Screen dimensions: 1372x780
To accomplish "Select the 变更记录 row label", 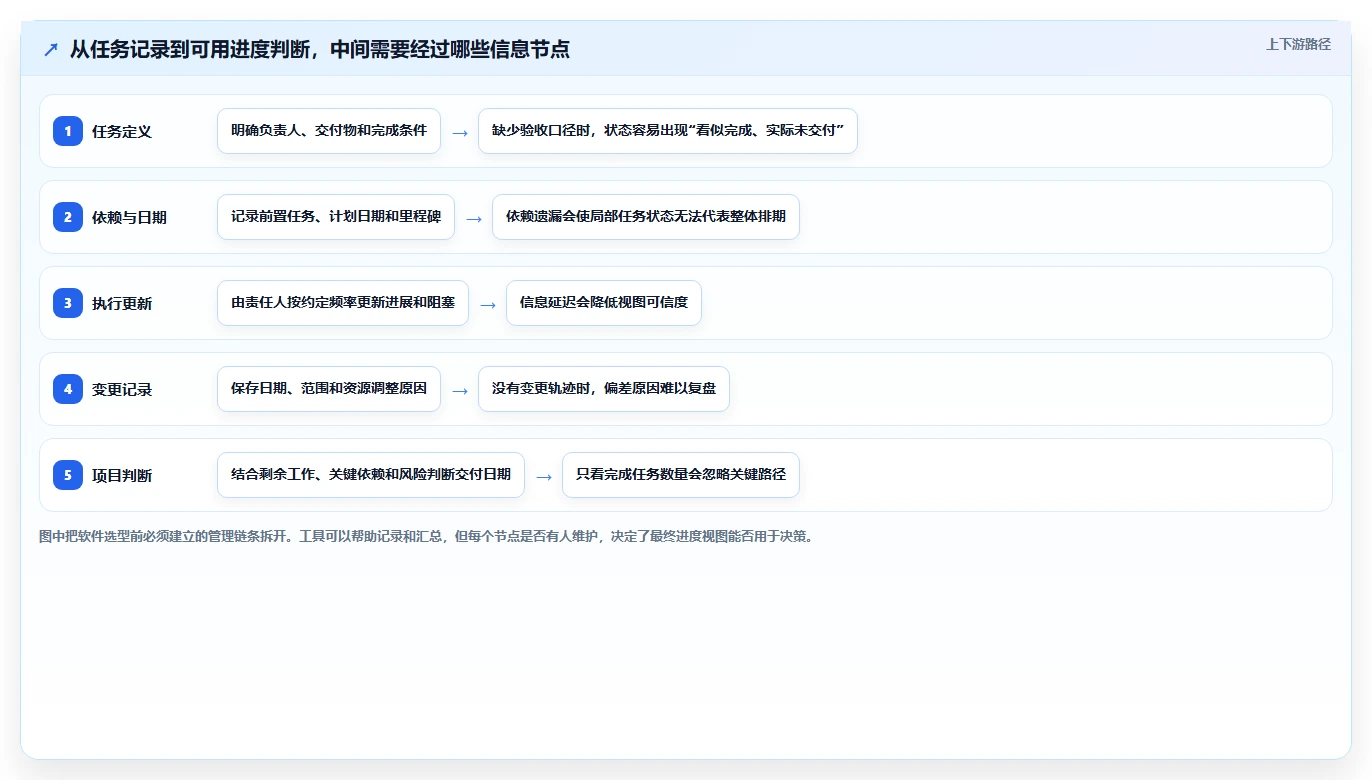I will coord(122,389).
